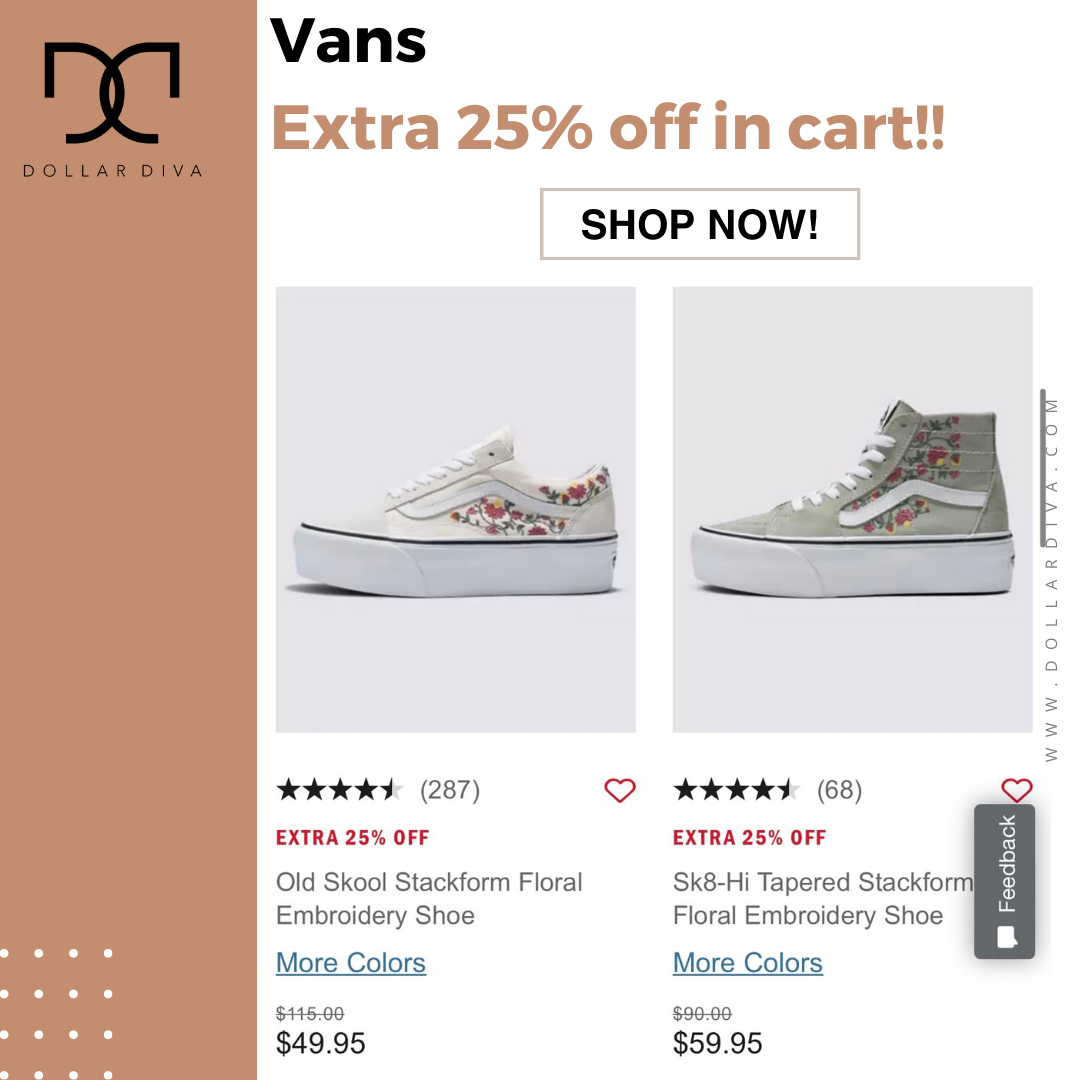Click the vertical scrollbar near the website text
1080x1080 pixels.
1043,468
